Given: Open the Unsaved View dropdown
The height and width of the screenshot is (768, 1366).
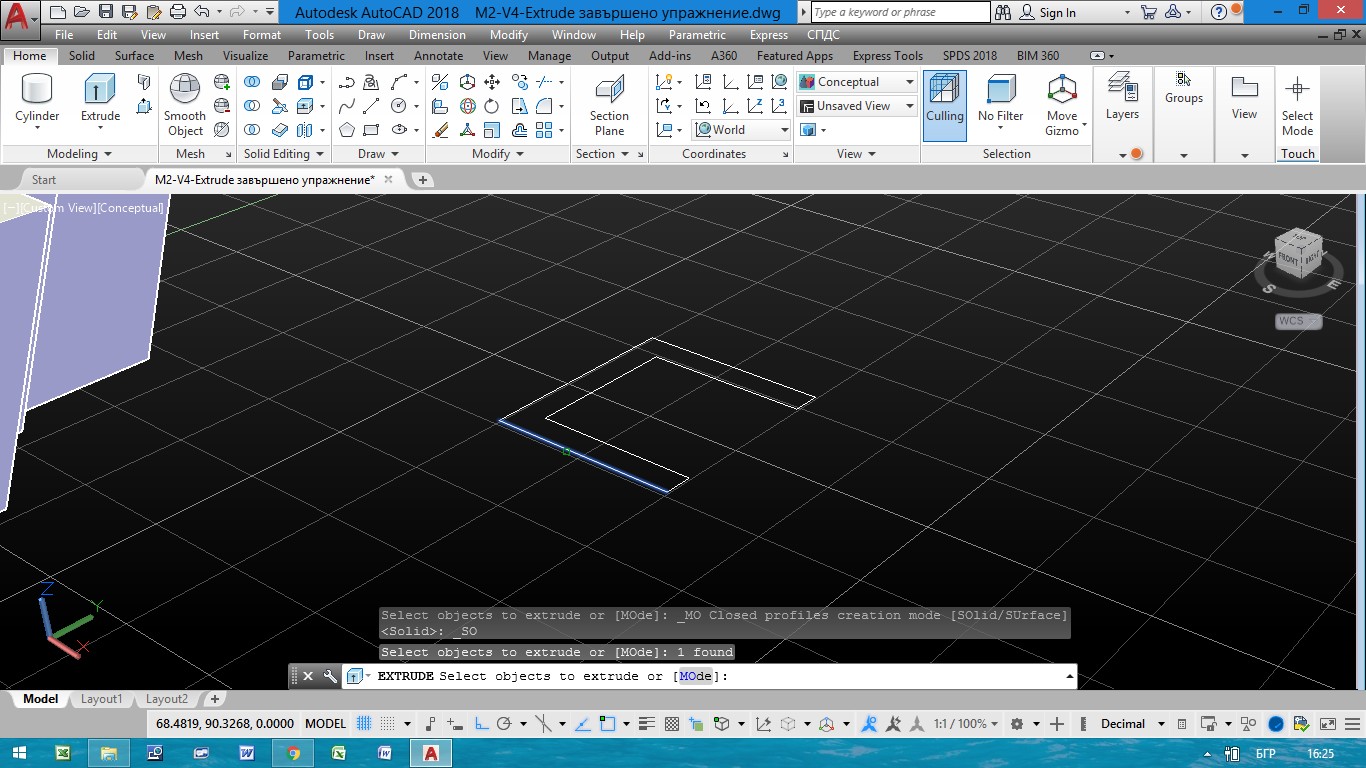Looking at the screenshot, I should 857,106.
